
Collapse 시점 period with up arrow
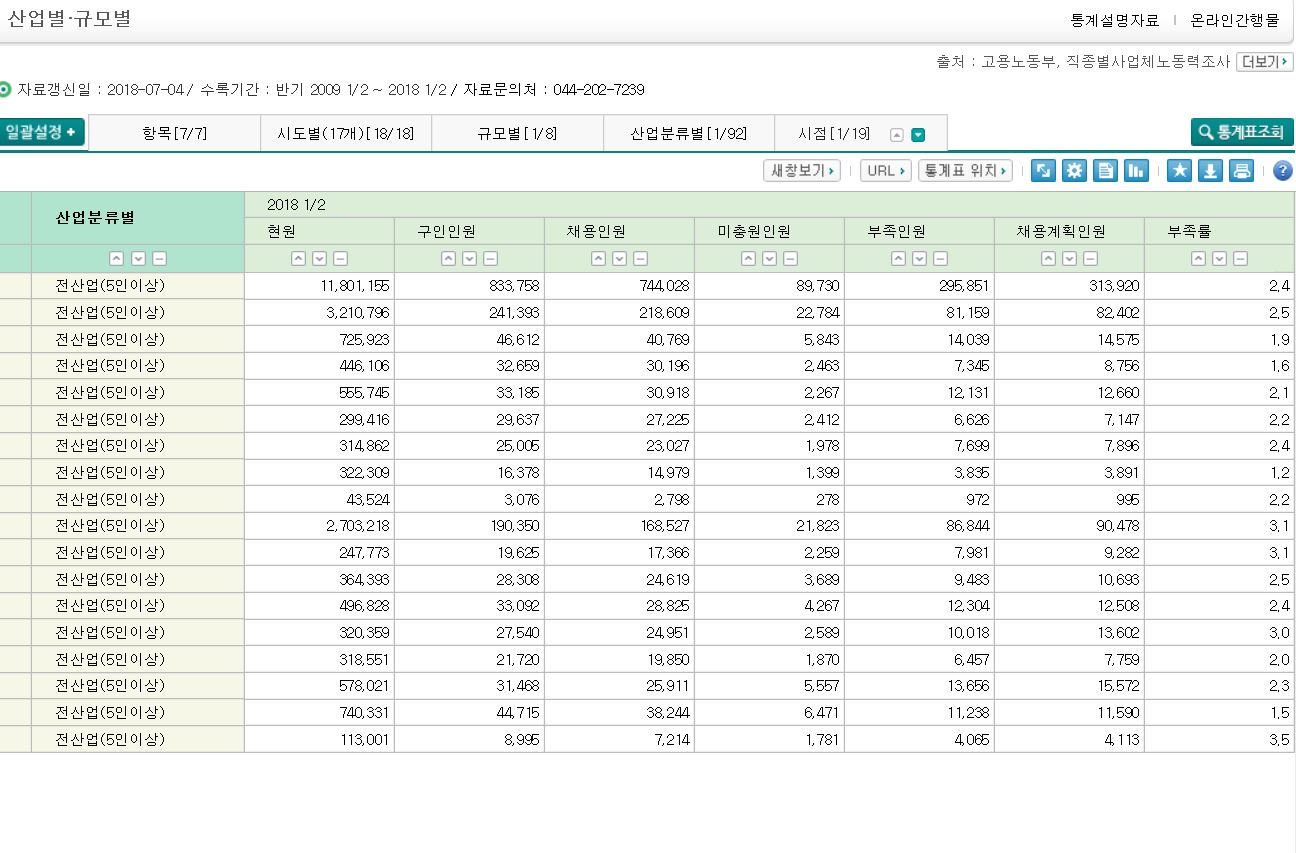pos(897,135)
